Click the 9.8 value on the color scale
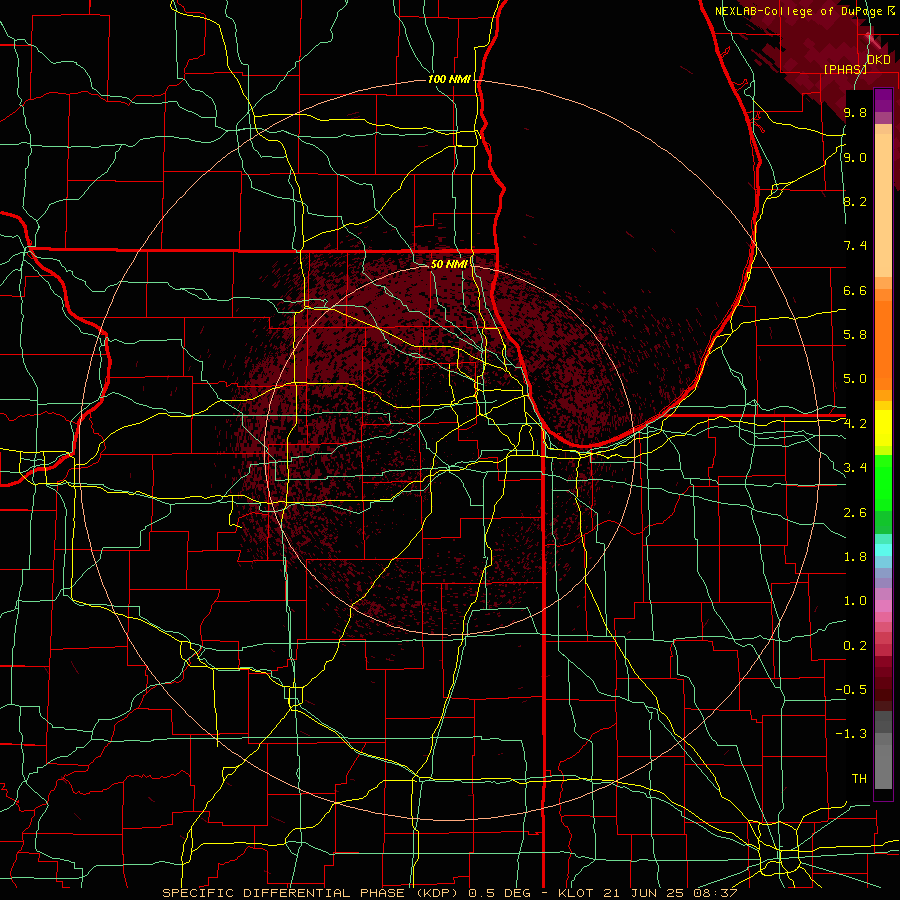The image size is (900, 900). point(855,112)
